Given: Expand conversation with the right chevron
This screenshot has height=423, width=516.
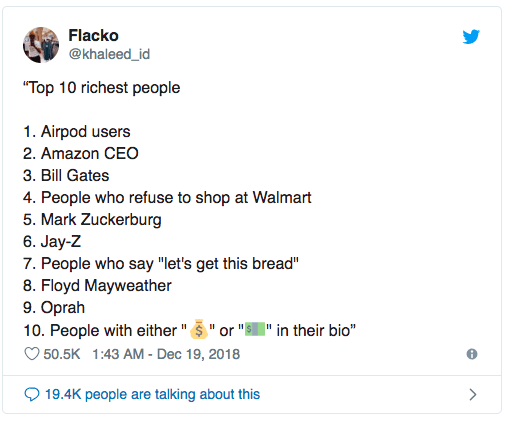Looking at the screenshot, I should click(473, 394).
